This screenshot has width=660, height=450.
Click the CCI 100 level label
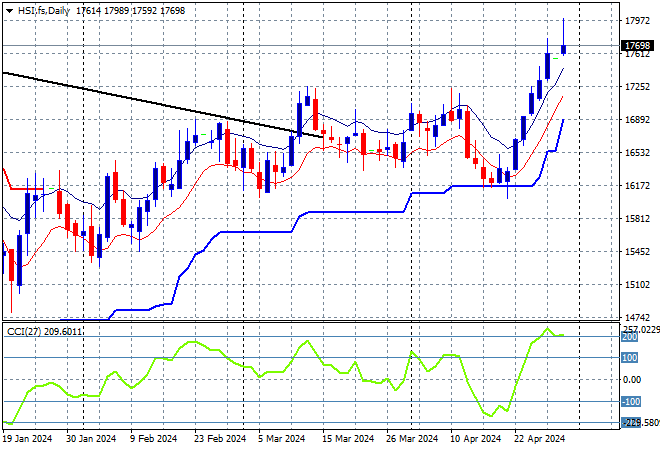[x=630, y=358]
